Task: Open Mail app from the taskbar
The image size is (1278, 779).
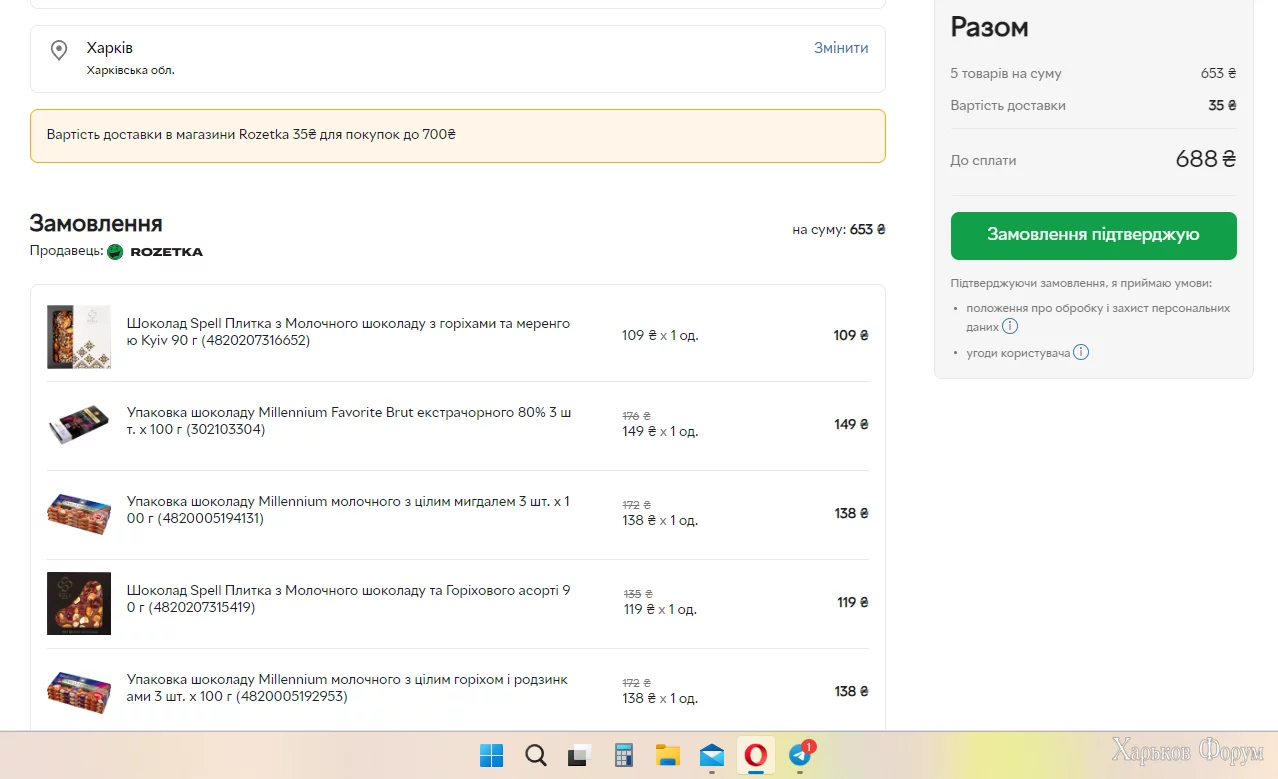Action: [x=712, y=755]
